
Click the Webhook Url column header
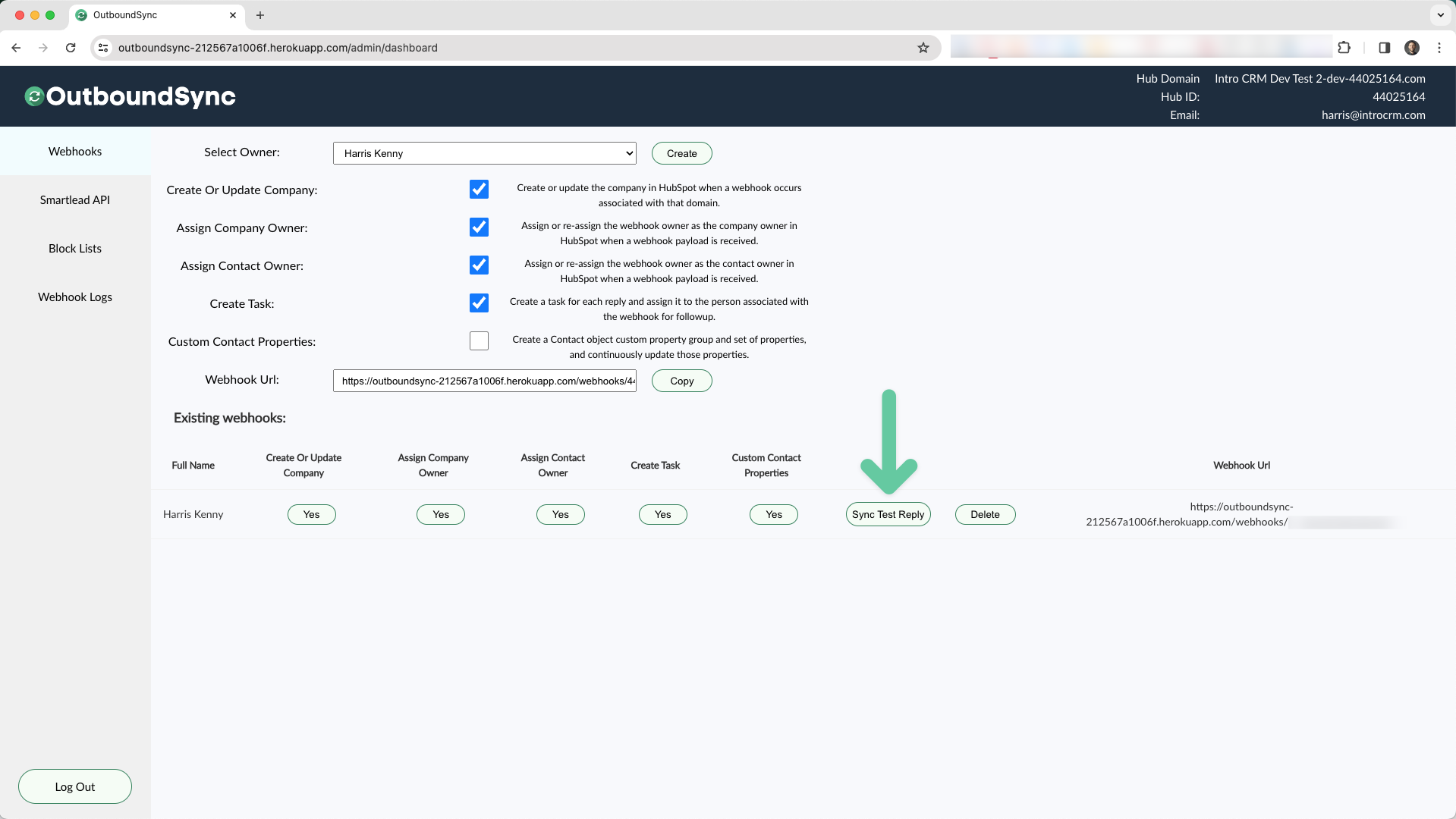tap(1241, 466)
